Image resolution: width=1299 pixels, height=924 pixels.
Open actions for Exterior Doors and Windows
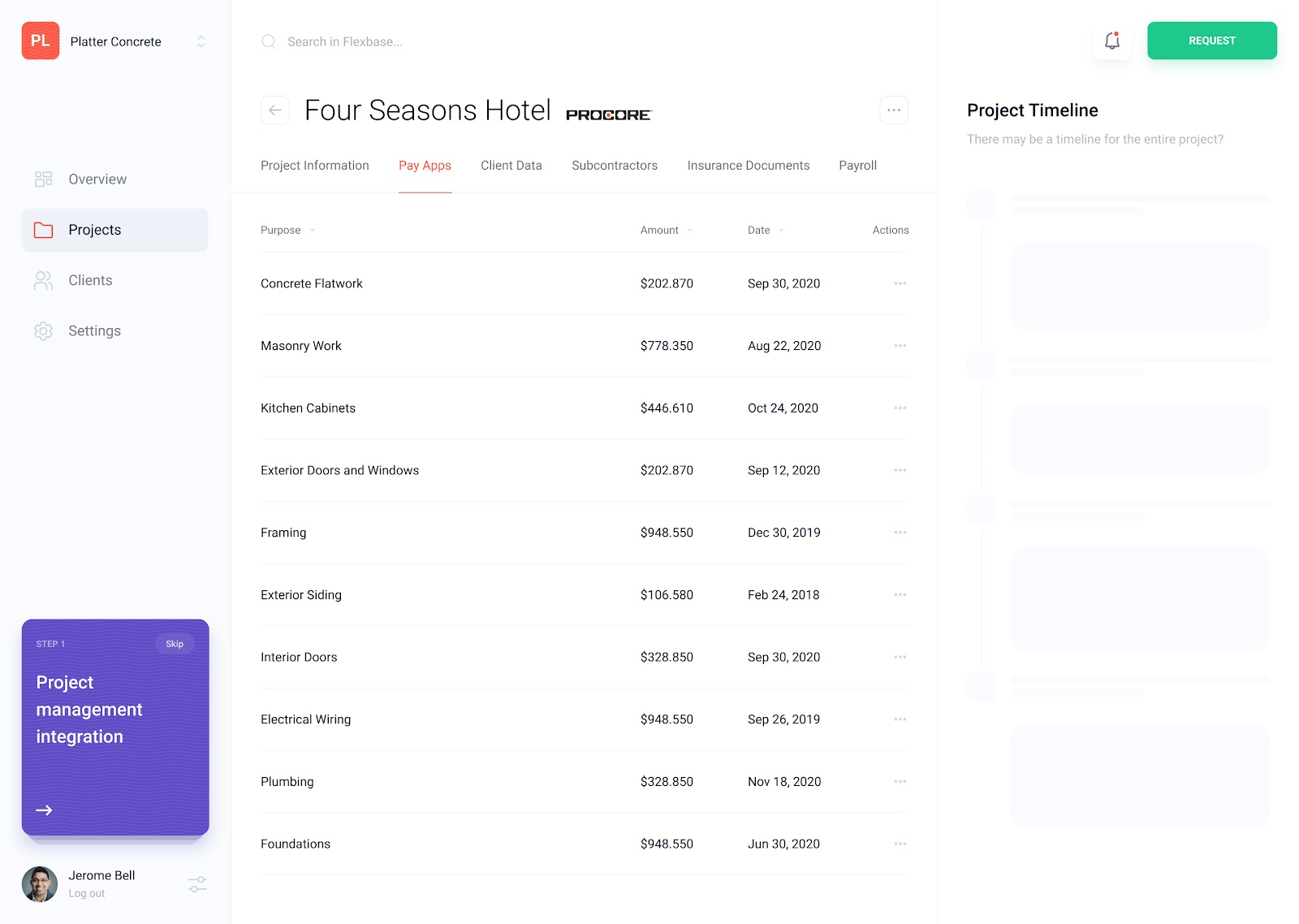pyautogui.click(x=900, y=470)
